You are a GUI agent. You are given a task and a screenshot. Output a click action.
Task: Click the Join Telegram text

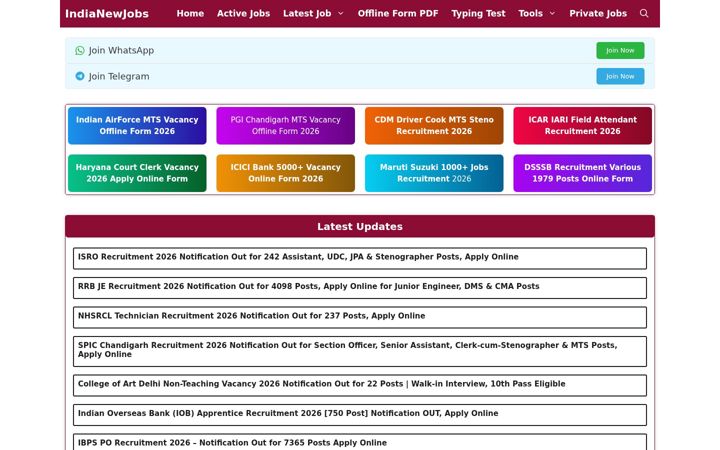coord(119,76)
